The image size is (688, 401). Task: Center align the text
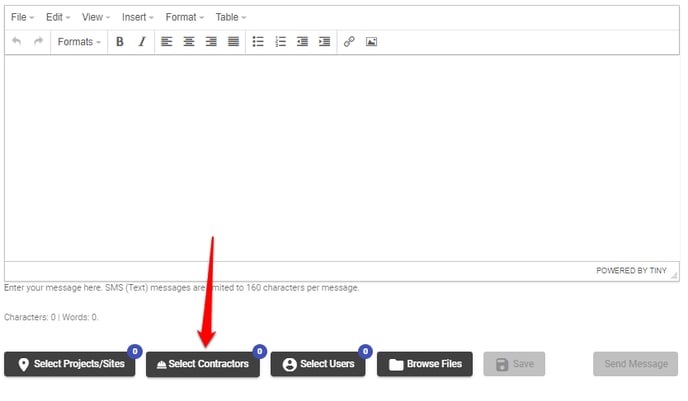point(189,42)
